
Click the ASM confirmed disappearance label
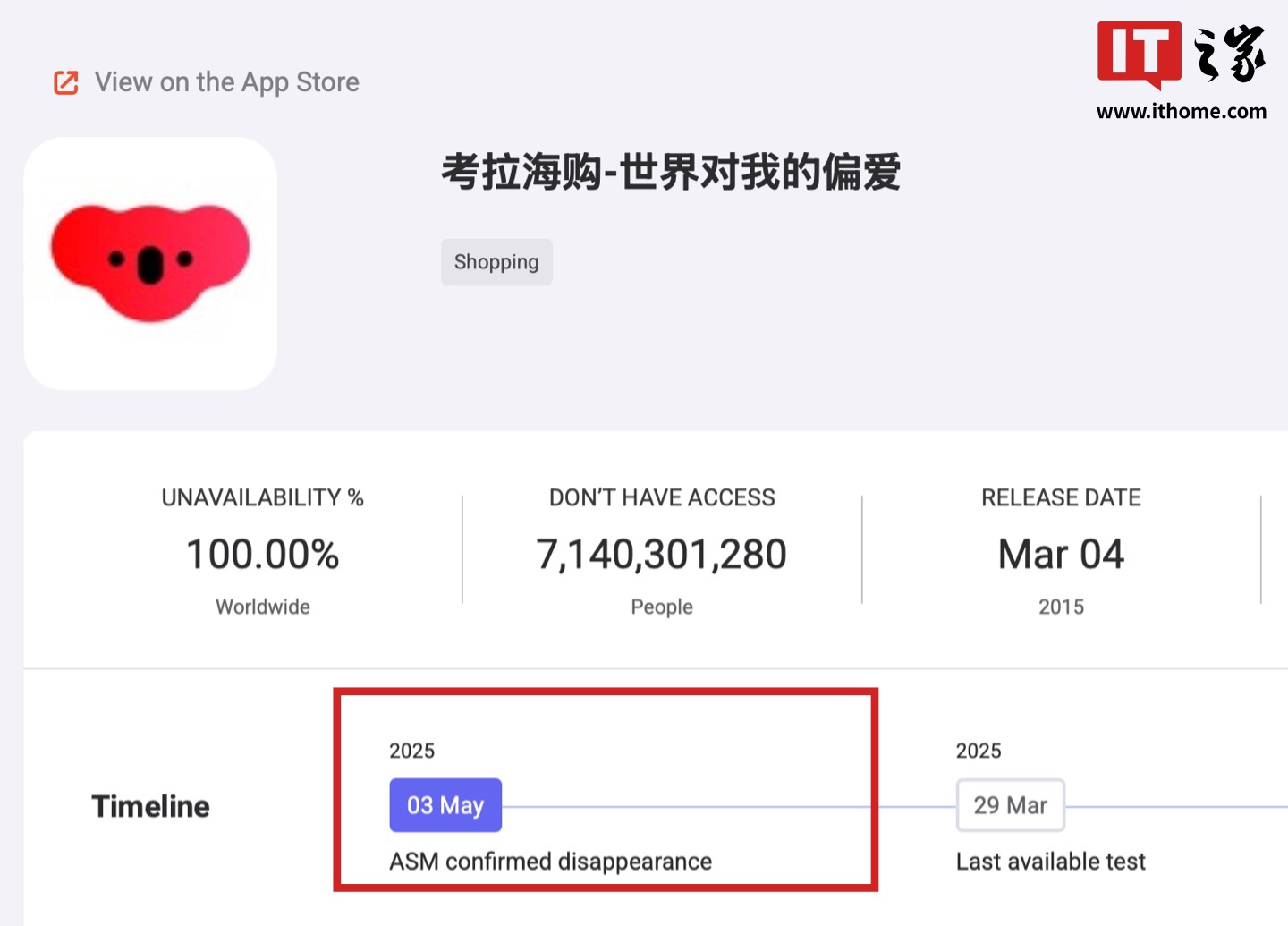click(x=551, y=862)
